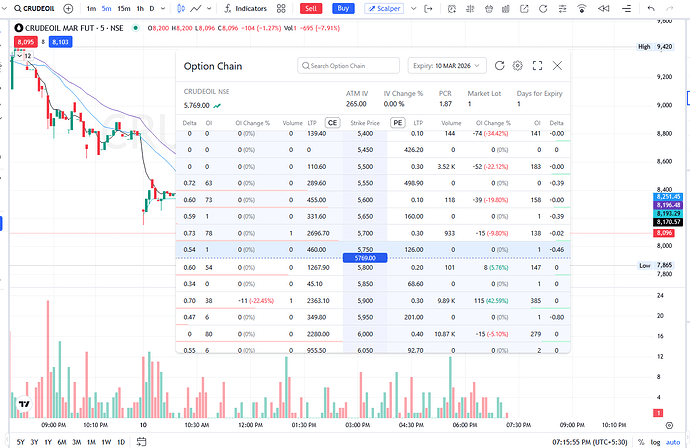Select candlestick chart type icon
The height and width of the screenshot is (448, 690).
tap(181, 8)
